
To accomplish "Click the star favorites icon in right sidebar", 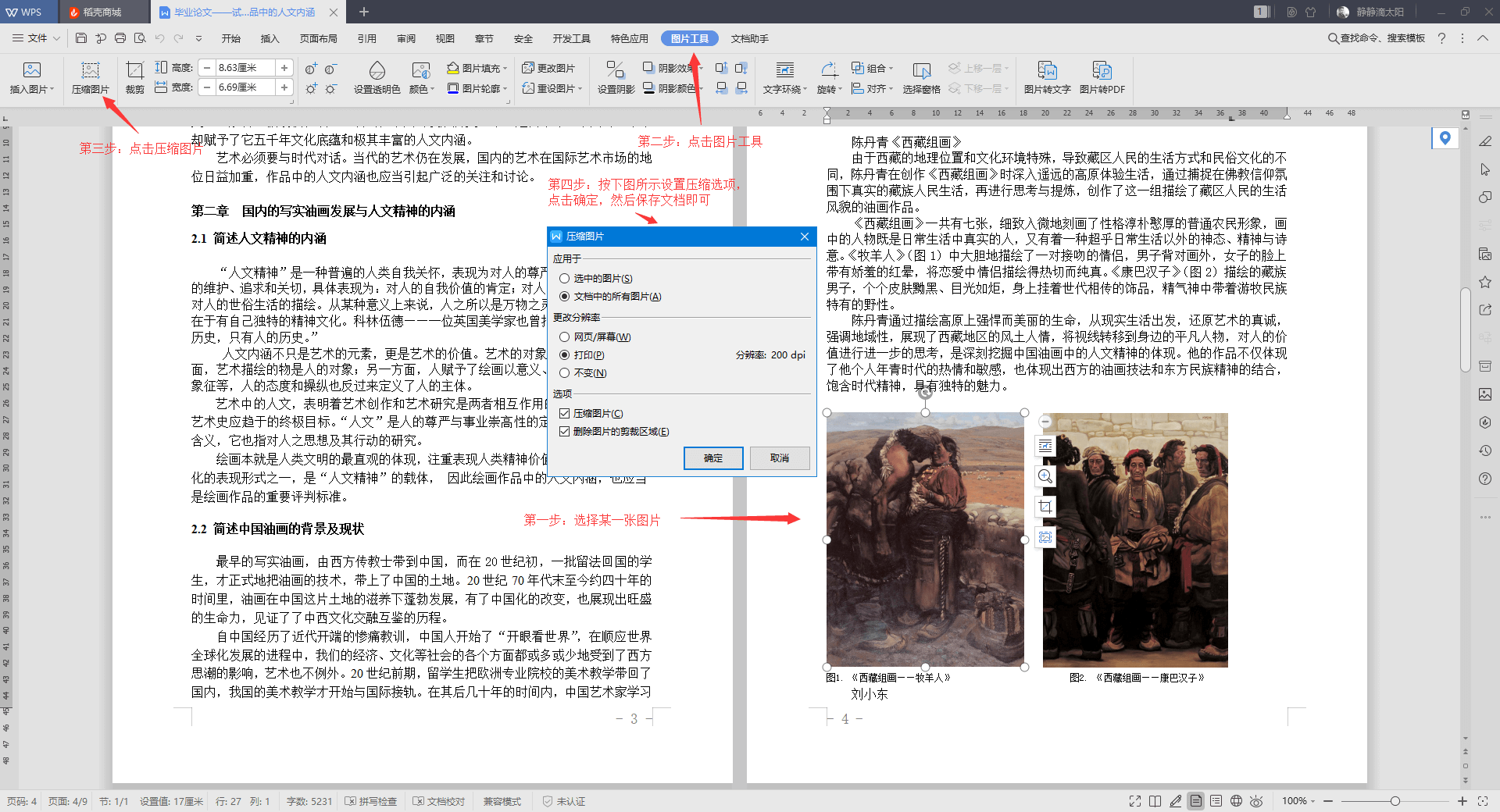I will click(1485, 282).
